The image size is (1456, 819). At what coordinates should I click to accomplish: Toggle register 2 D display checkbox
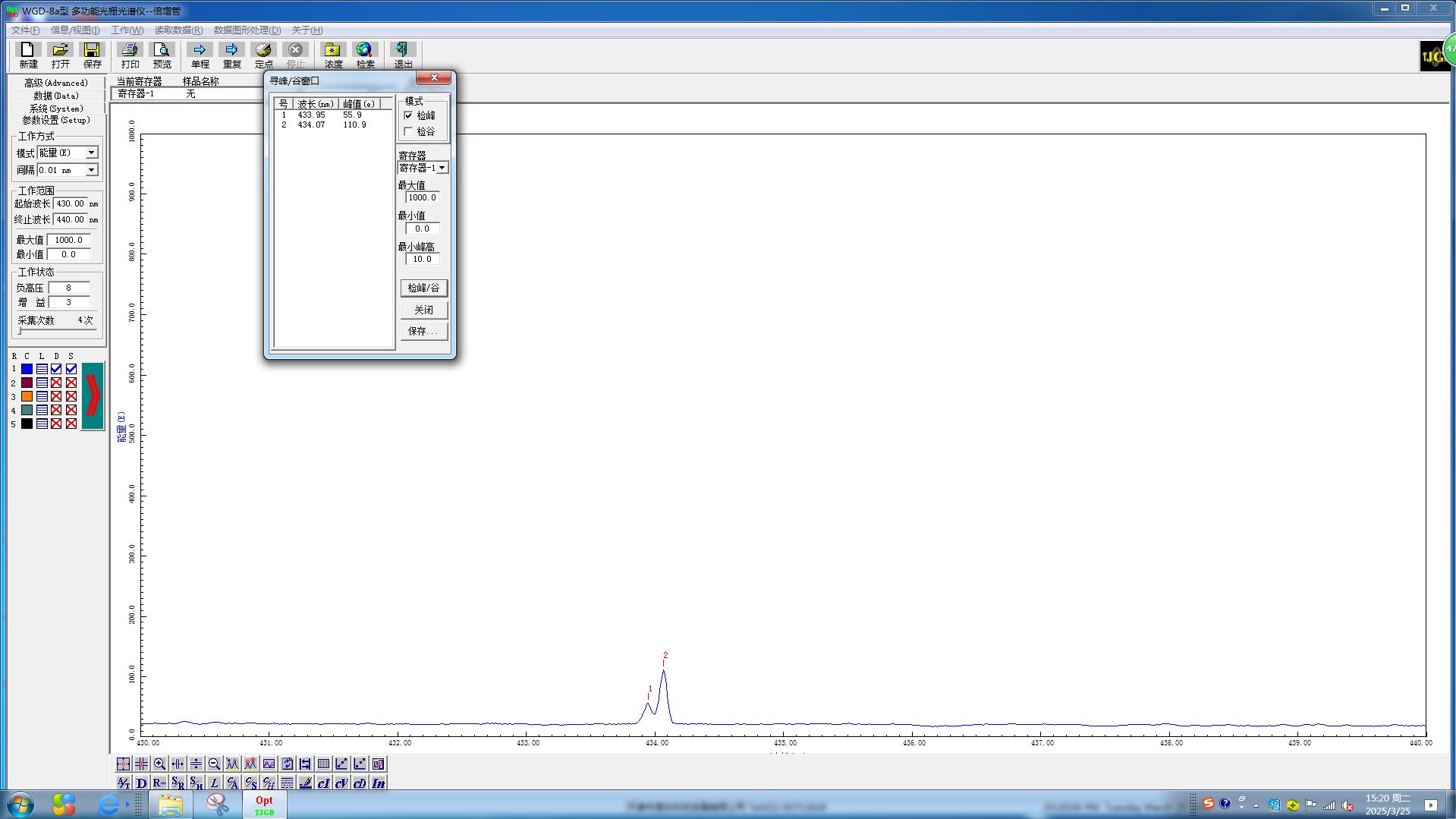[56, 383]
